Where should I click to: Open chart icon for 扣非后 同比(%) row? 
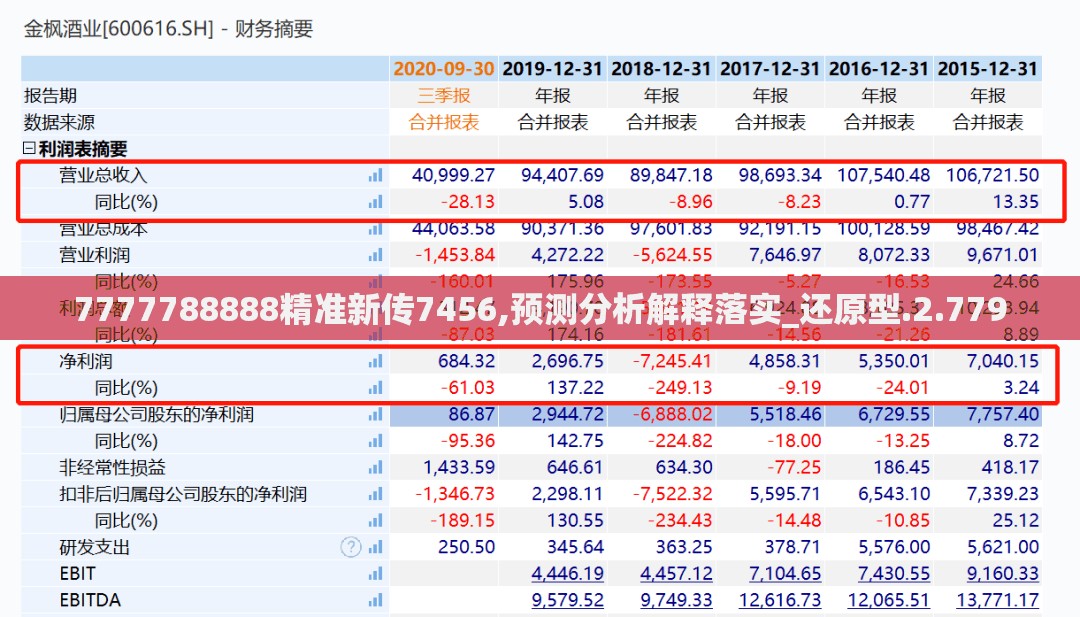point(375,521)
